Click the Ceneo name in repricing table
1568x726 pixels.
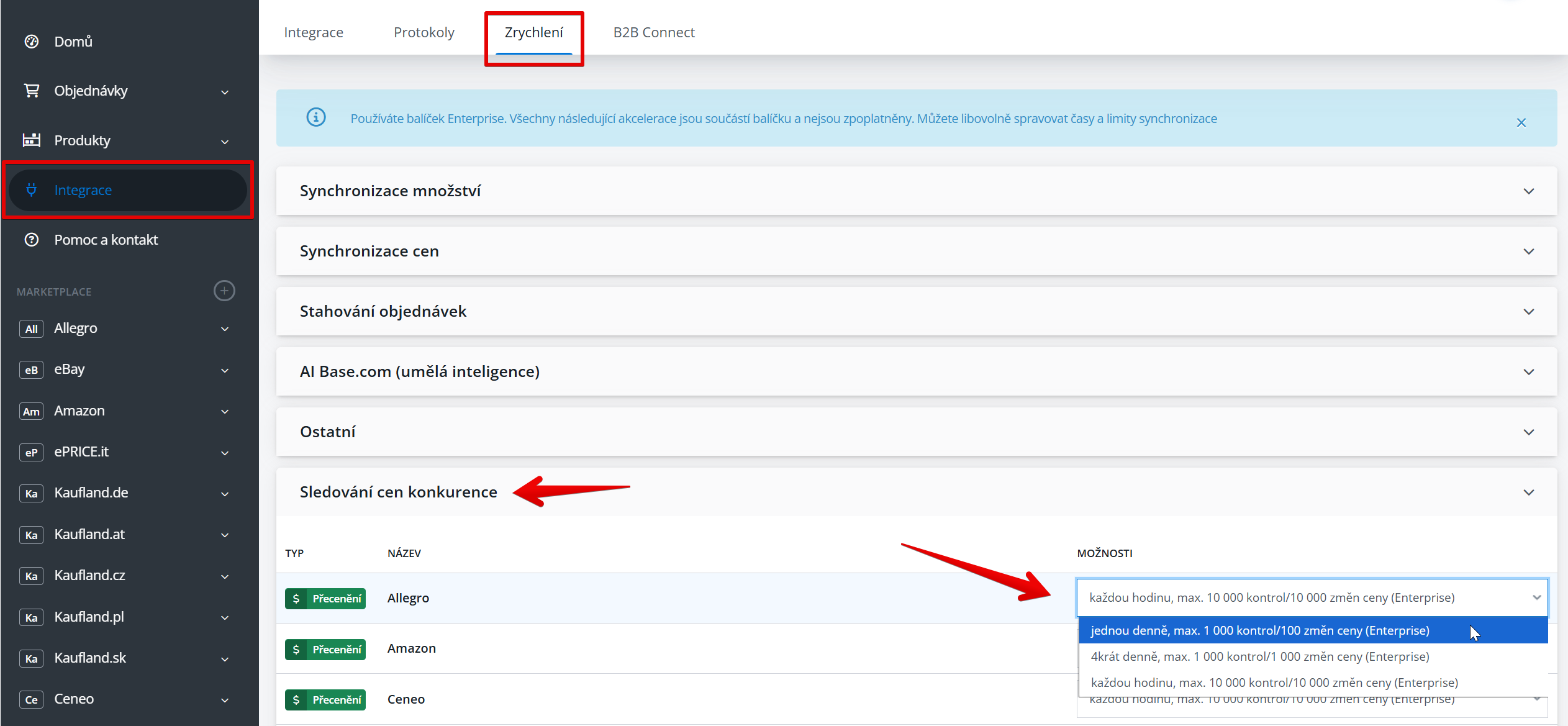(406, 699)
